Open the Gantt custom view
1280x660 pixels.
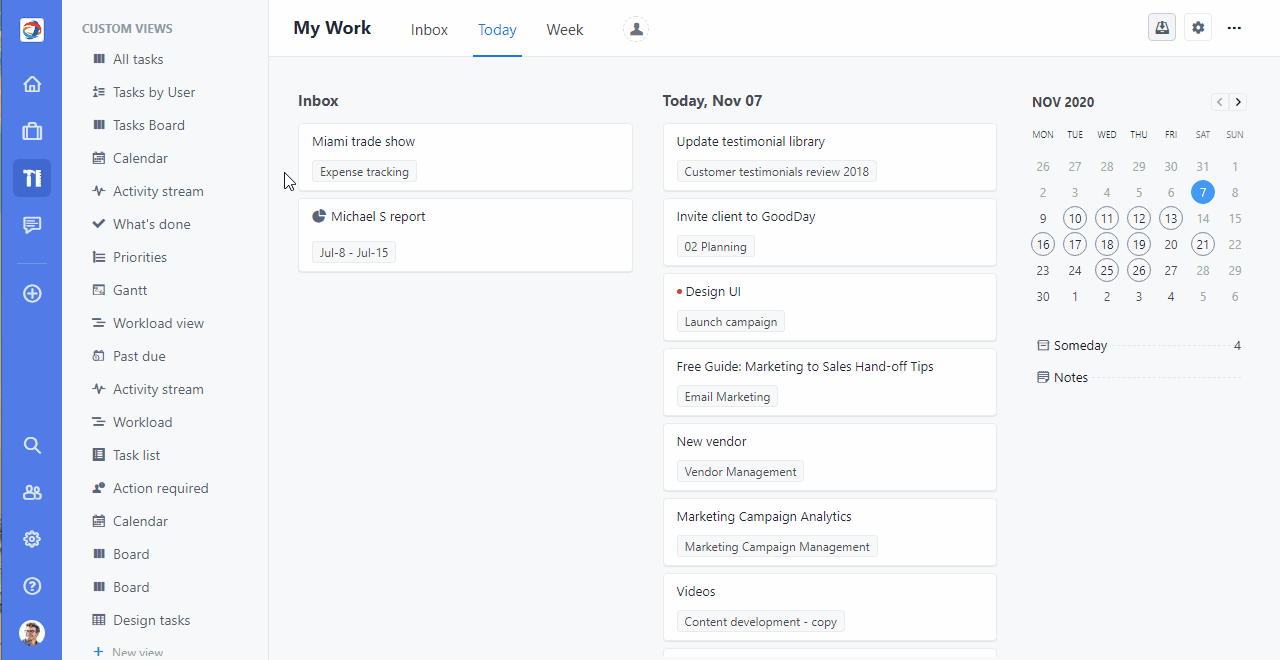click(x=130, y=290)
